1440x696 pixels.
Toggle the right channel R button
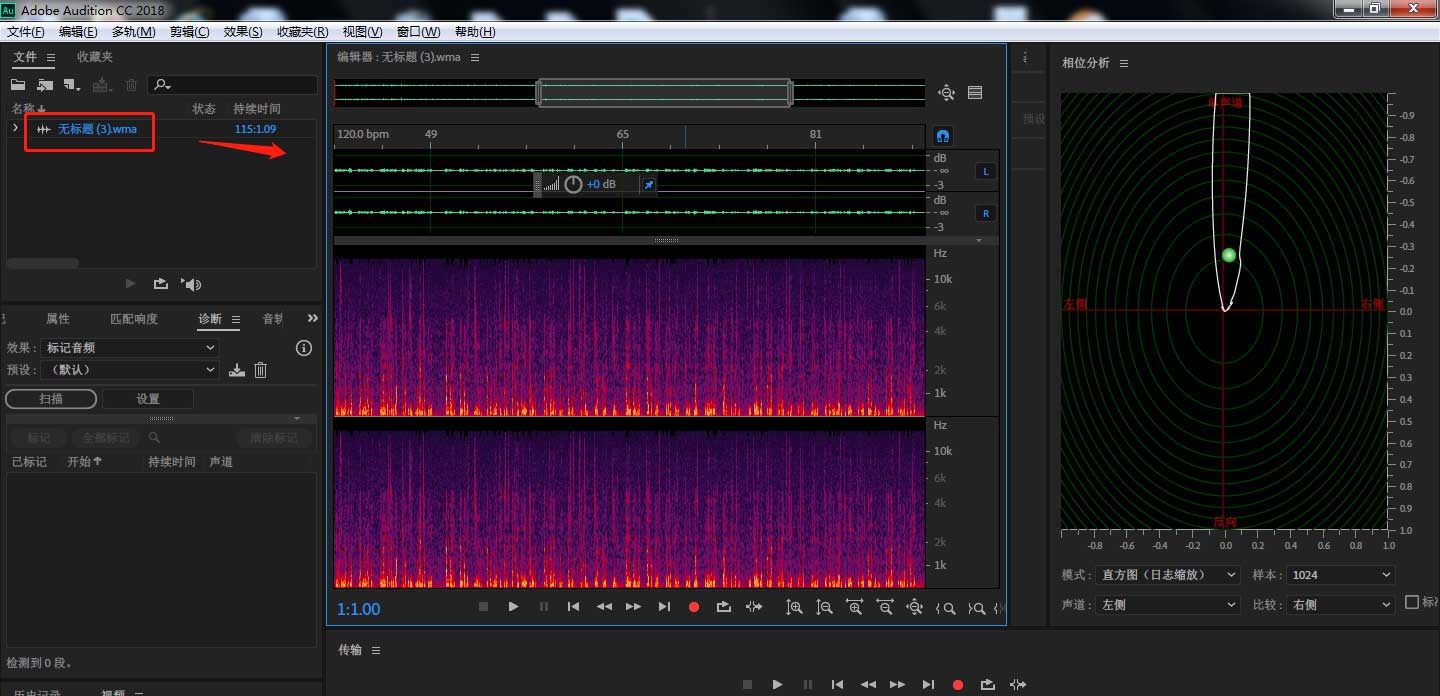[985, 213]
